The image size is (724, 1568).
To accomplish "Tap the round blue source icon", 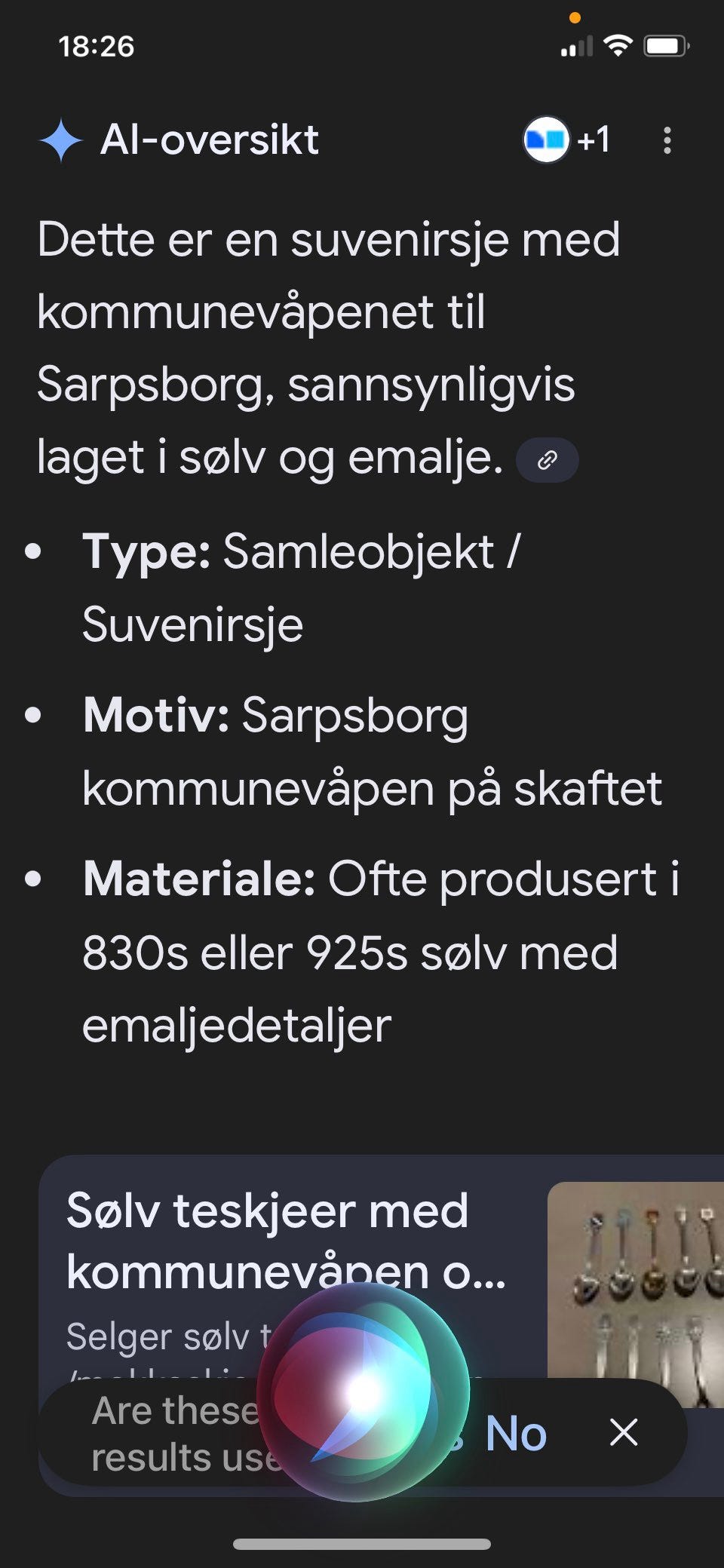I will pyautogui.click(x=546, y=140).
